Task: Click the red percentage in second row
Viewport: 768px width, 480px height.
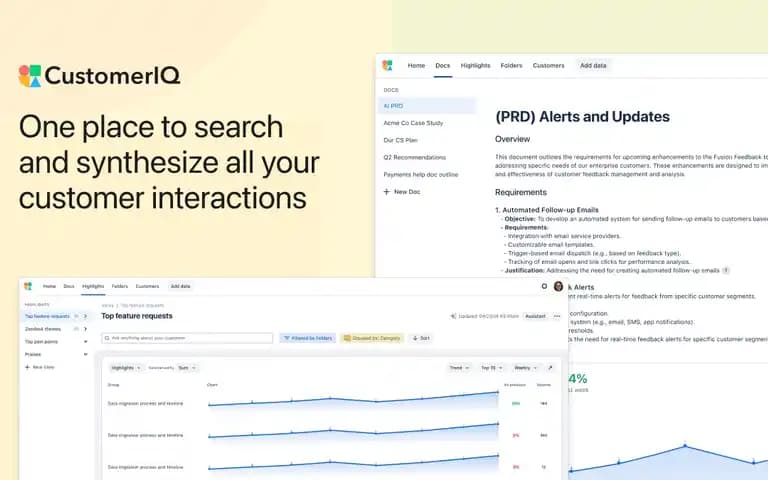Action: (x=516, y=435)
